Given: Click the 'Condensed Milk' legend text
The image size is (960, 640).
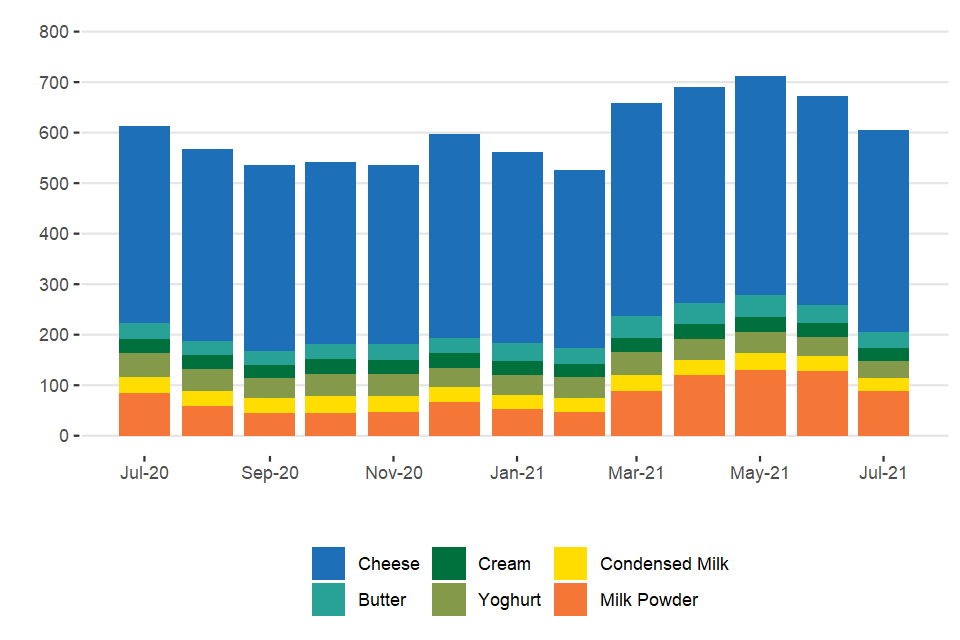Looking at the screenshot, I should point(664,564).
